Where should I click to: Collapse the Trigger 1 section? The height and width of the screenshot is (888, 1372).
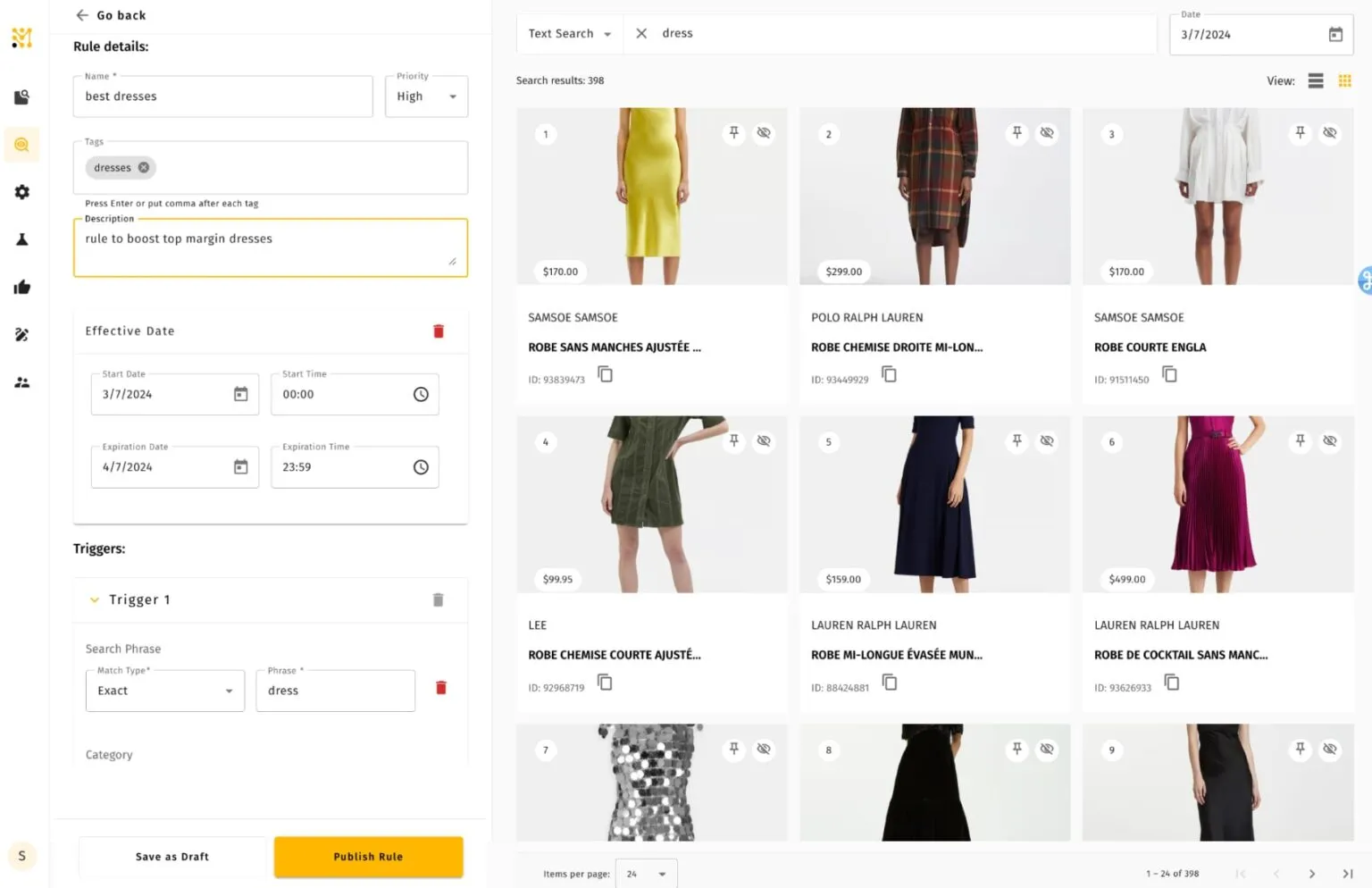coord(95,599)
